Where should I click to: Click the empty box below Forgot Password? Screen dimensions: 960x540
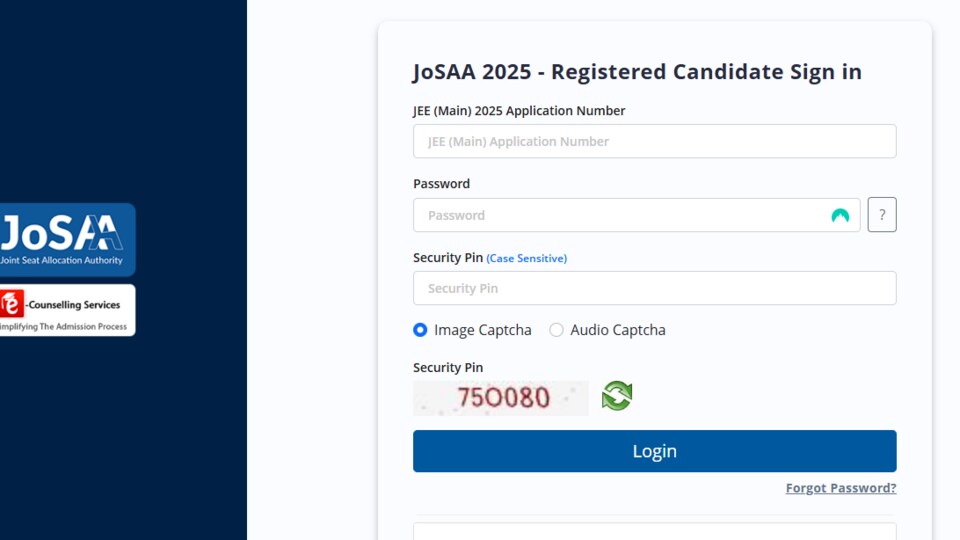(x=654, y=531)
